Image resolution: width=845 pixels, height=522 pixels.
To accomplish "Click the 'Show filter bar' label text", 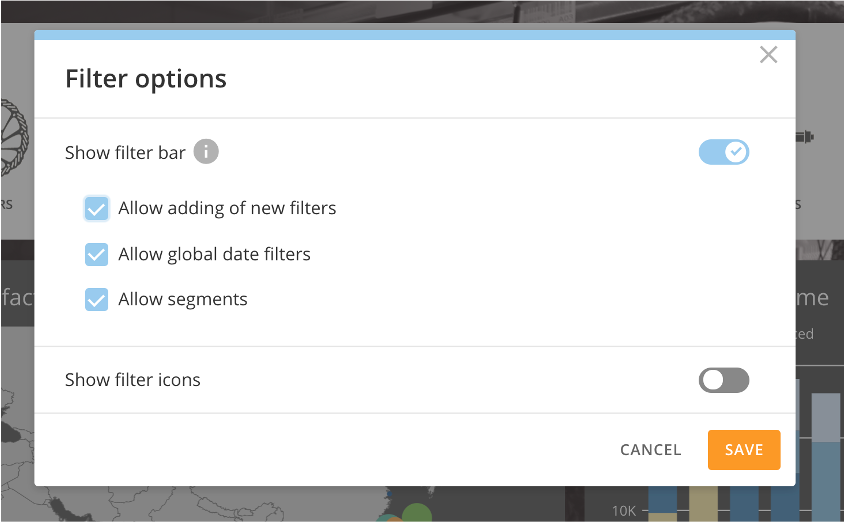I will 125,153.
